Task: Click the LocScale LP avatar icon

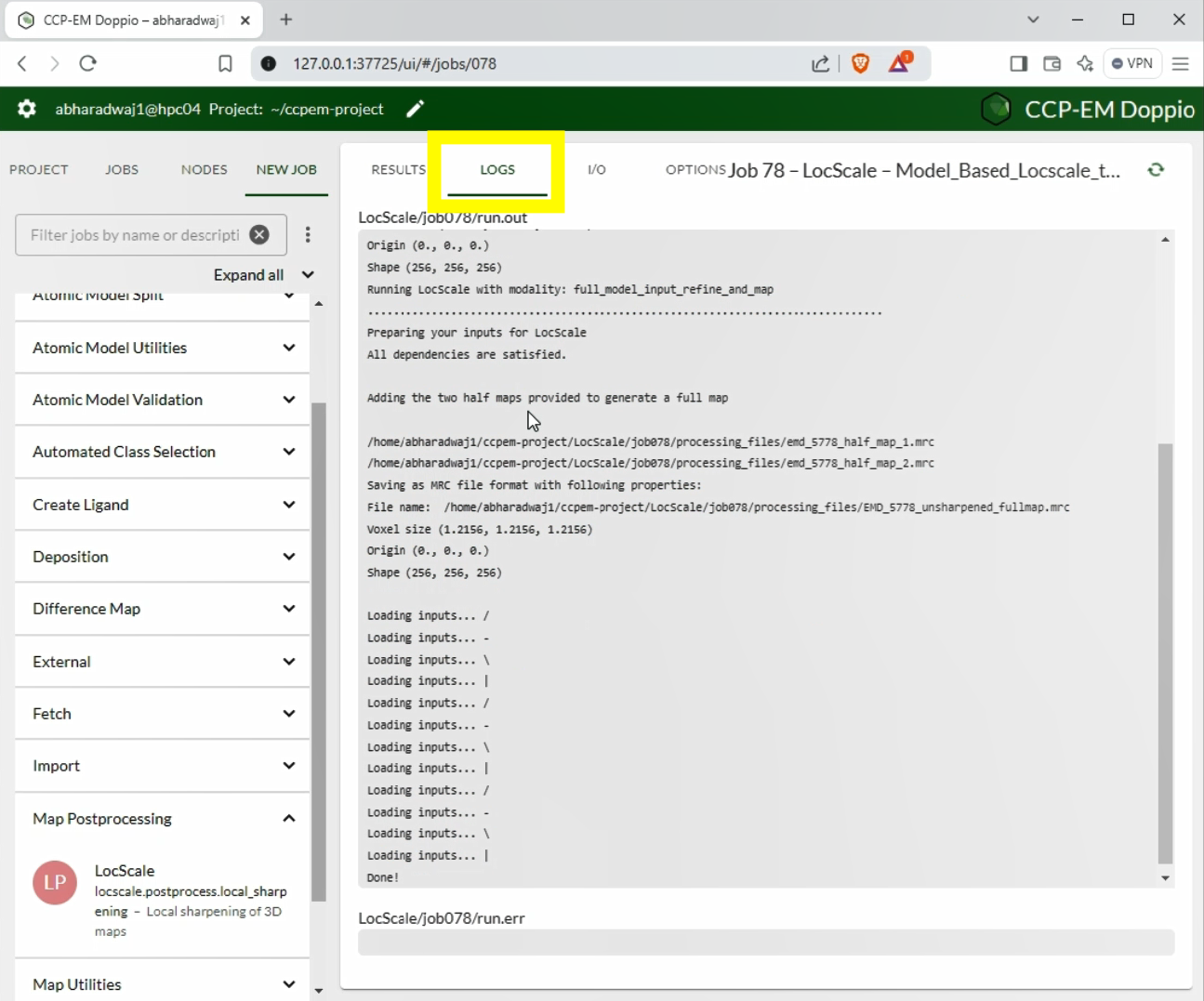Action: click(55, 882)
